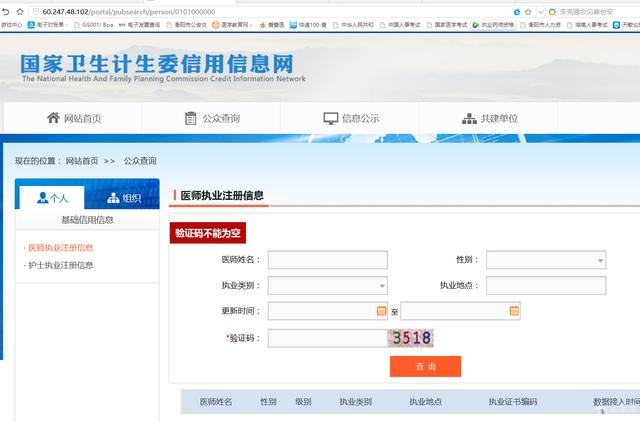Image resolution: width=640 pixels, height=422 pixels.
Task: Click the 更新时间 end date field
Action: coord(460,311)
